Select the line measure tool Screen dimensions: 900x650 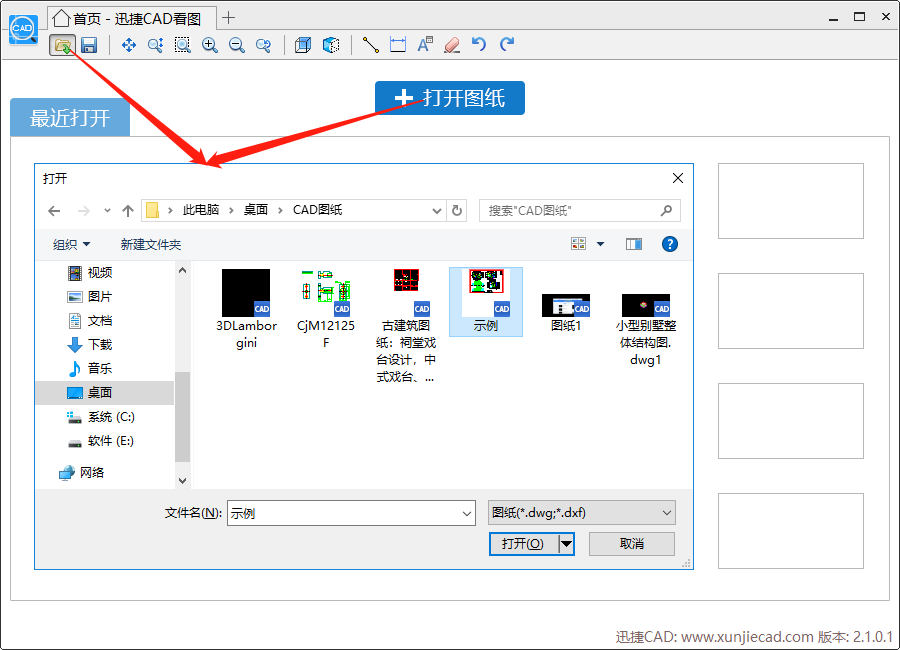pos(370,45)
